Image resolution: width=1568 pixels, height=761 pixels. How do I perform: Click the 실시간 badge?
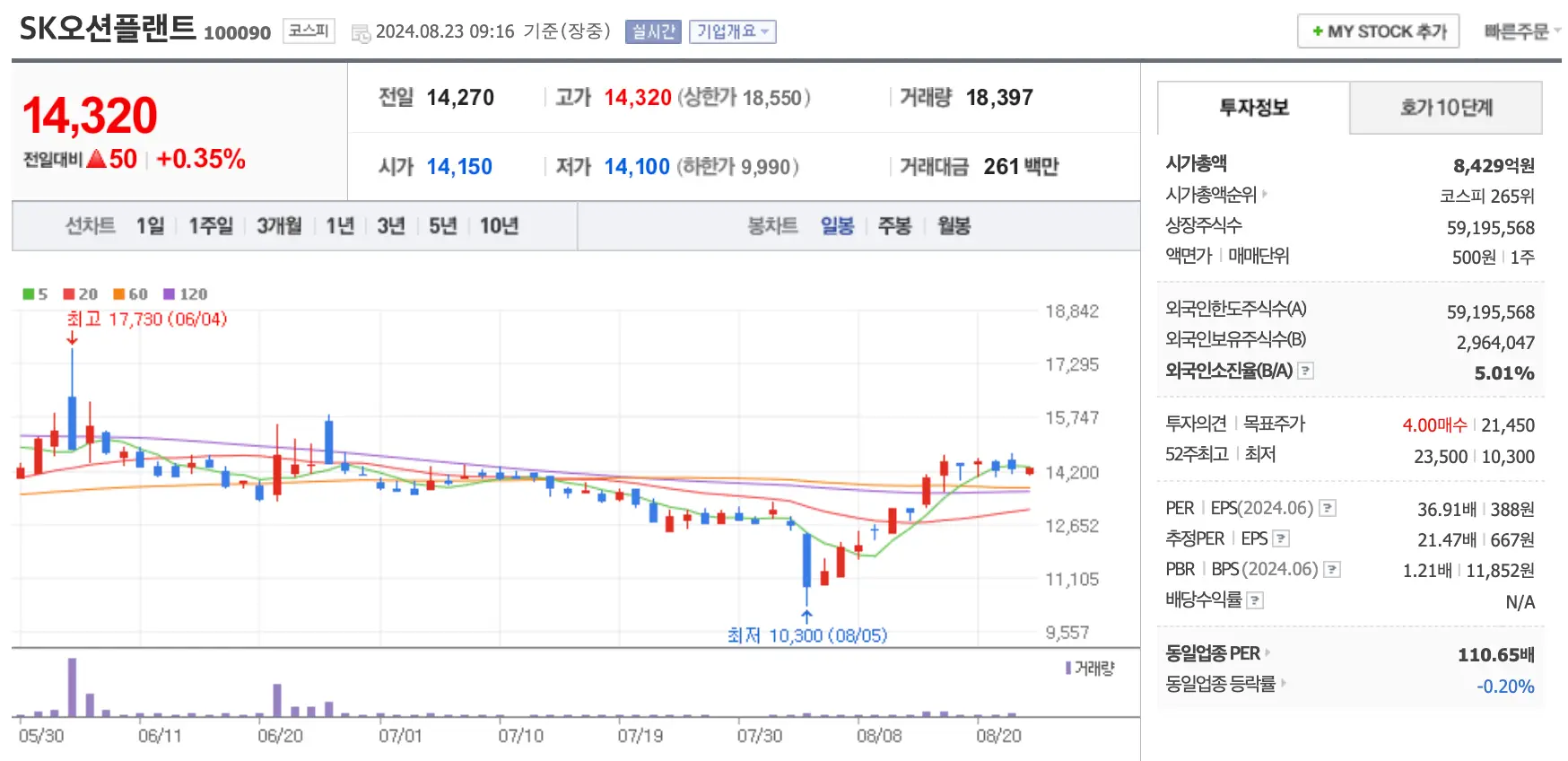click(653, 31)
